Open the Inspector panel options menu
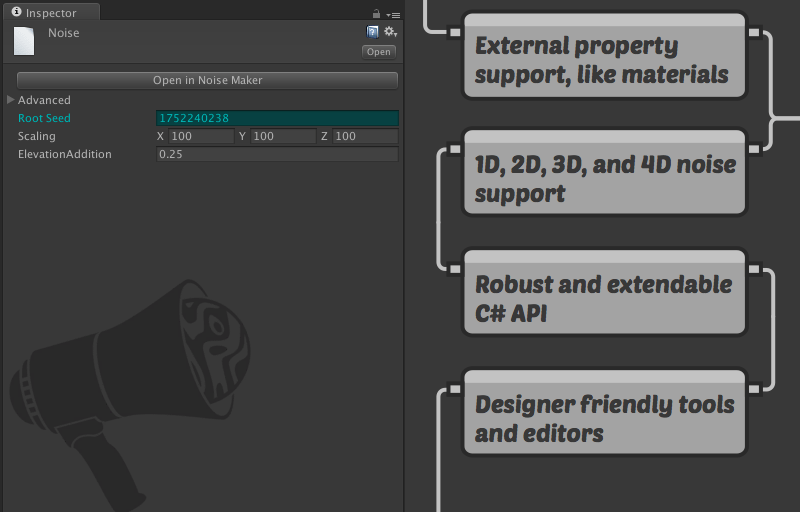The image size is (800, 512). coord(393,14)
